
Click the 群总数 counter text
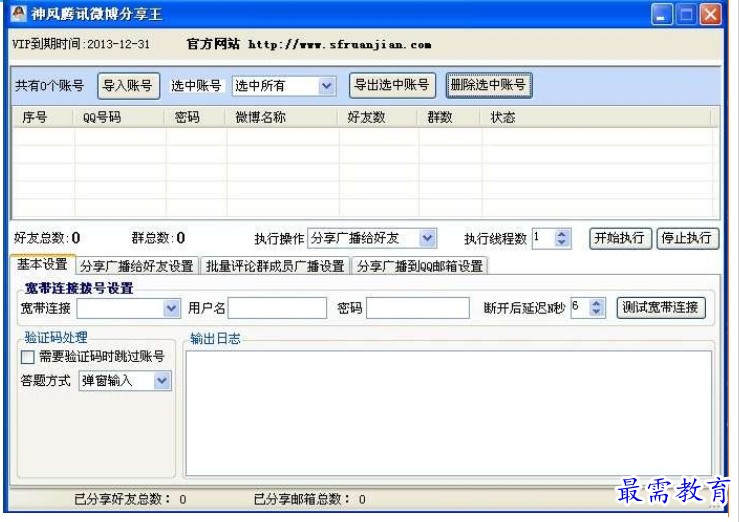[x=158, y=238]
